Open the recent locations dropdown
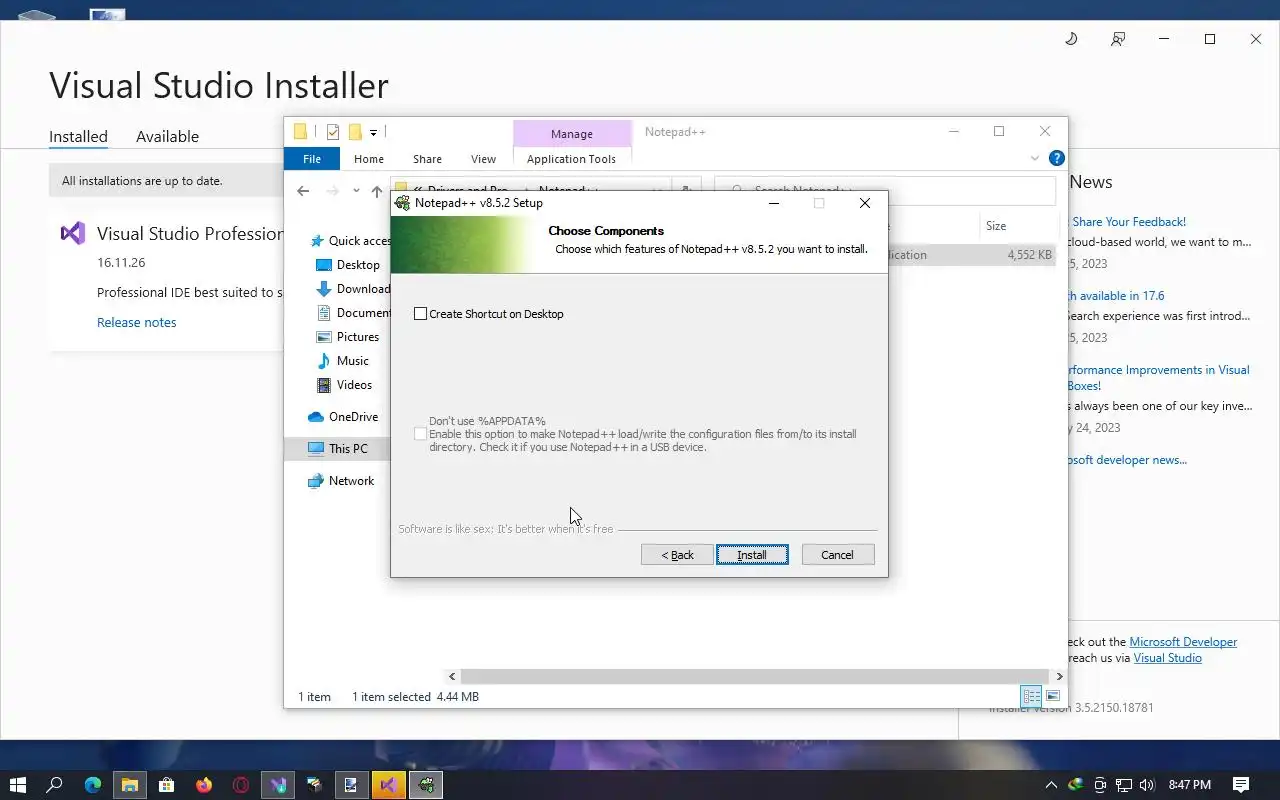 [x=356, y=191]
